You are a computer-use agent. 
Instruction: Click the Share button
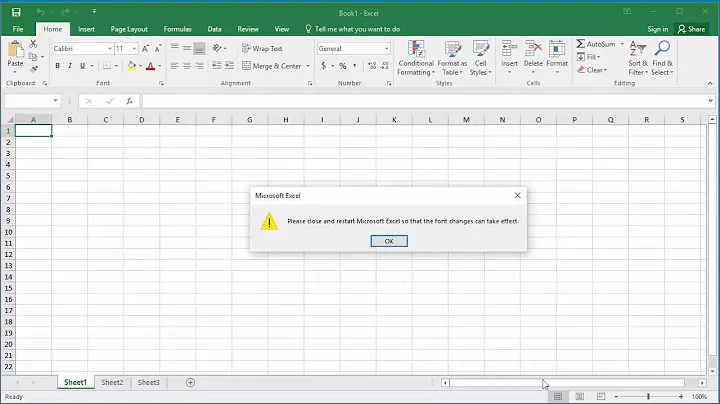point(692,29)
